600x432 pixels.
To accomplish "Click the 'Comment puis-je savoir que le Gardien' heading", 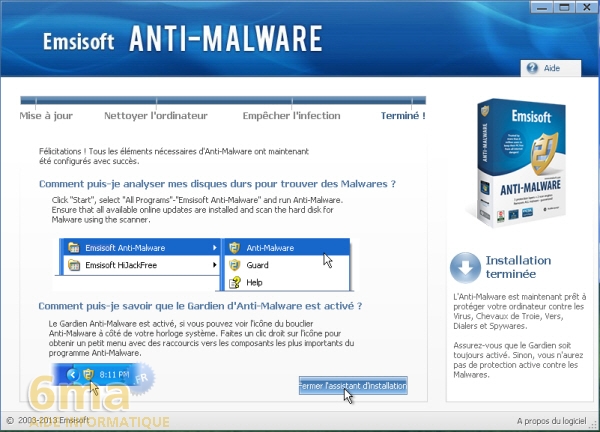I will tap(200, 306).
